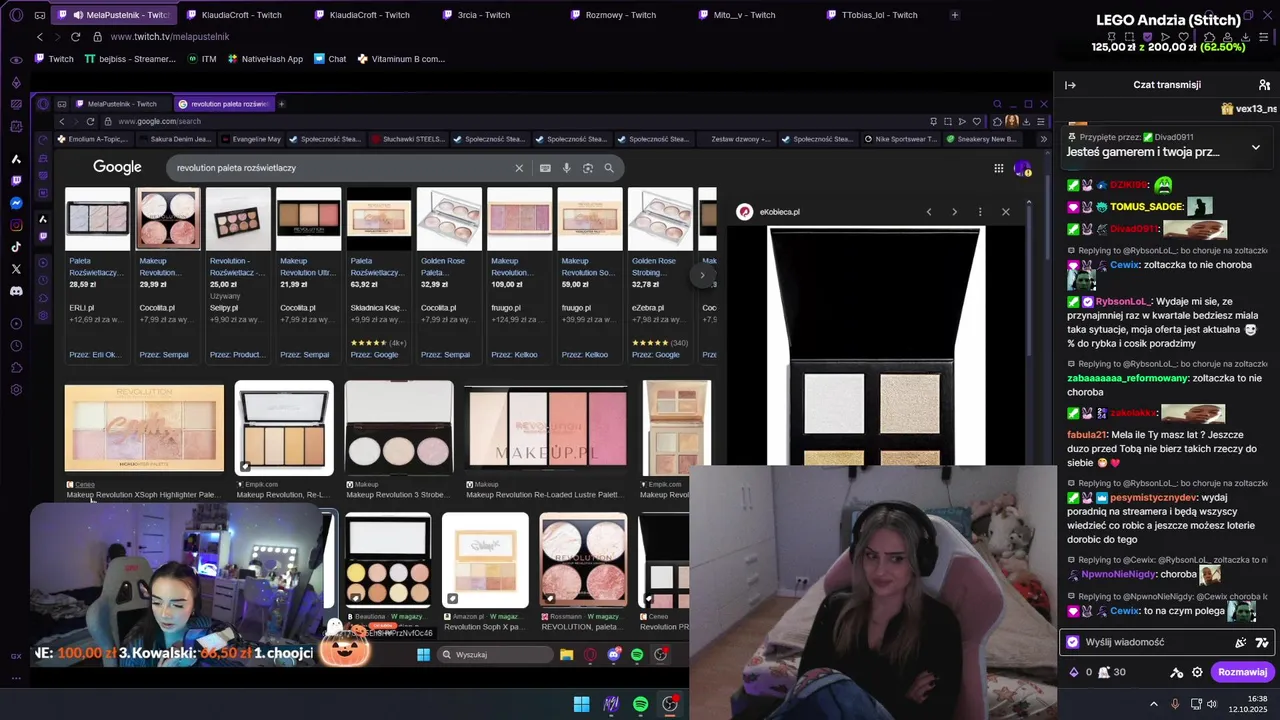Image resolution: width=1280 pixels, height=720 pixels.
Task: Open the extensions cube icon
Action: (1211, 37)
